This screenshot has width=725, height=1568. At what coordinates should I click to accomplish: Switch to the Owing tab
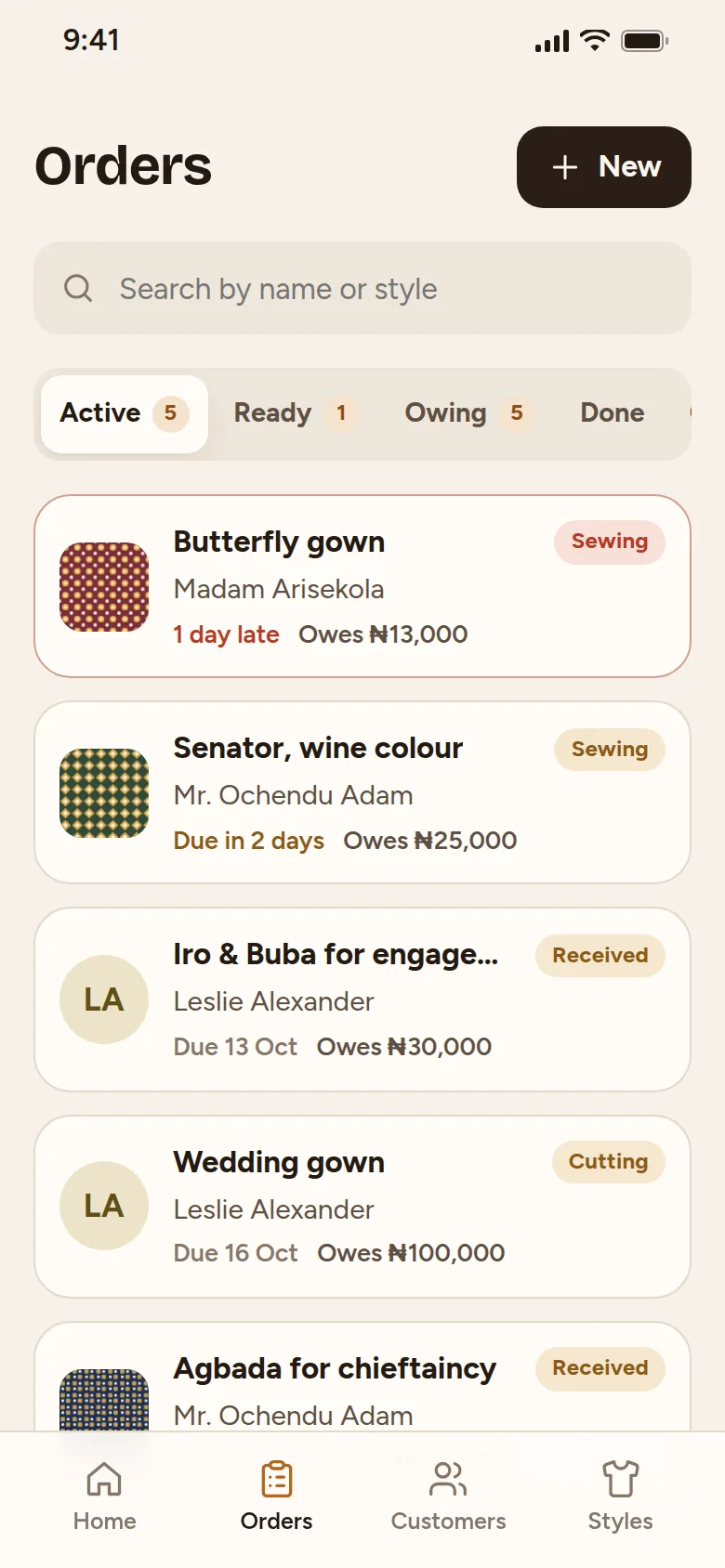pos(468,413)
